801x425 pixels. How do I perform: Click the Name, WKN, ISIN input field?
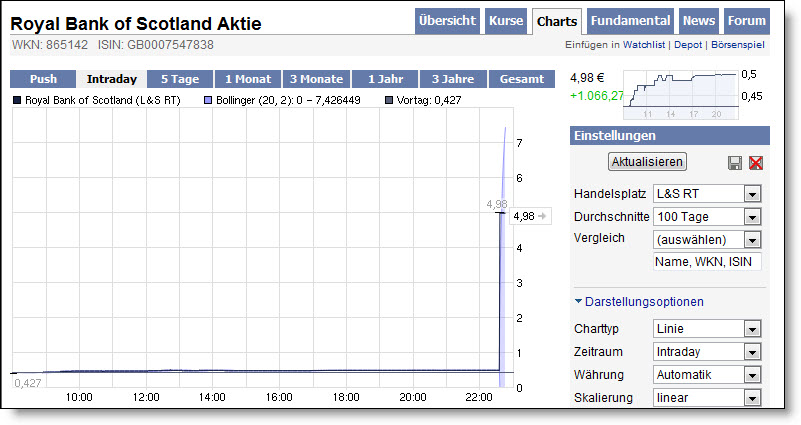coord(706,261)
